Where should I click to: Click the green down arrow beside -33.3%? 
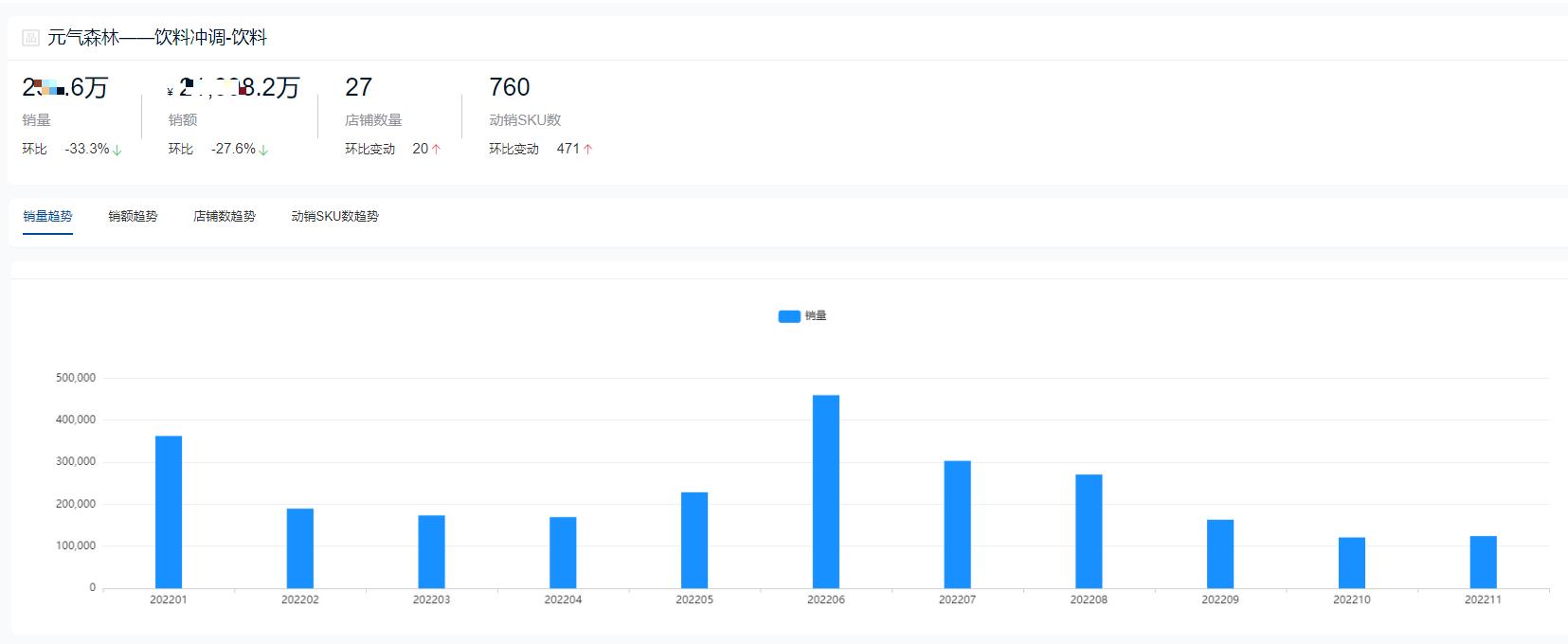(117, 150)
